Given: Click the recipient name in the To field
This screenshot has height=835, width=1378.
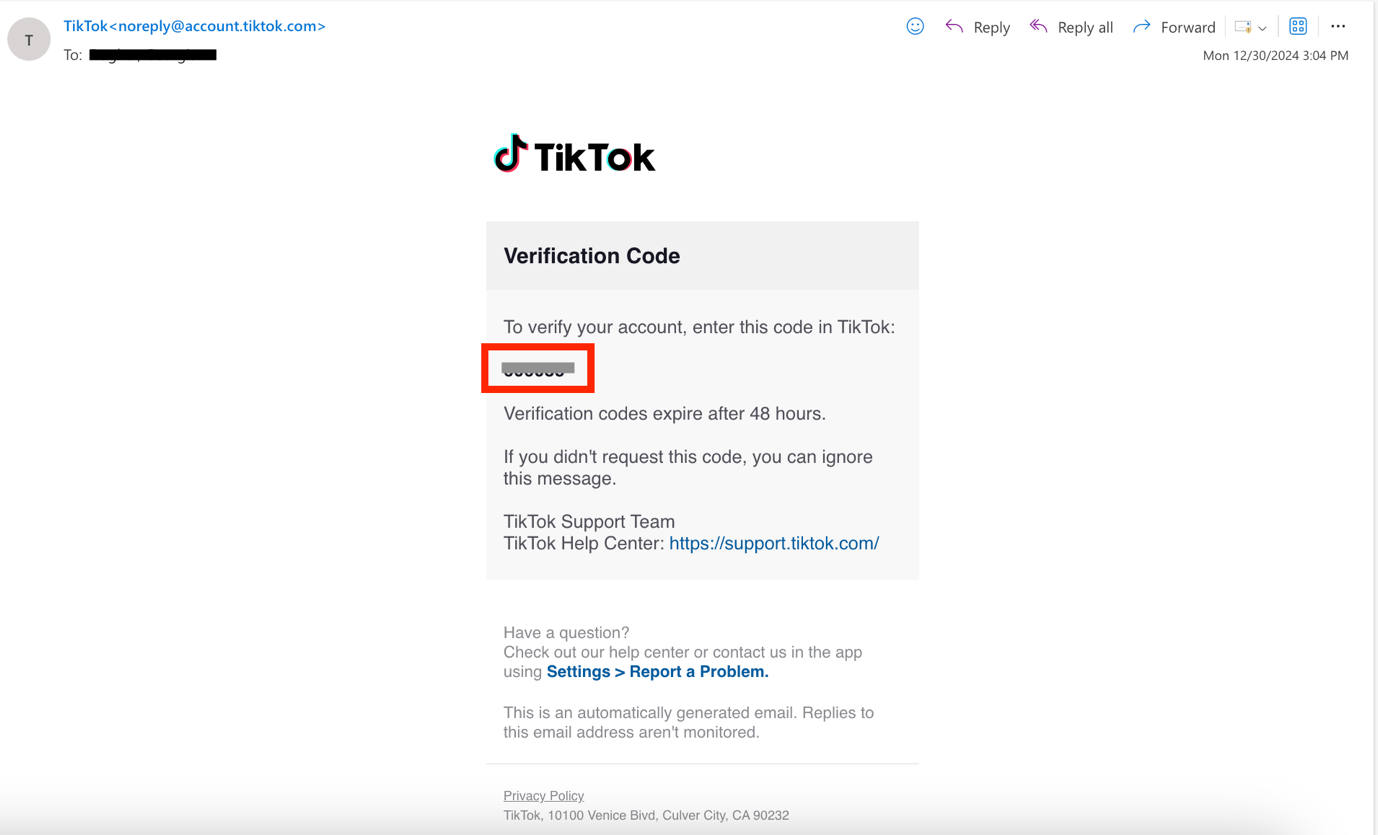Looking at the screenshot, I should 150,55.
